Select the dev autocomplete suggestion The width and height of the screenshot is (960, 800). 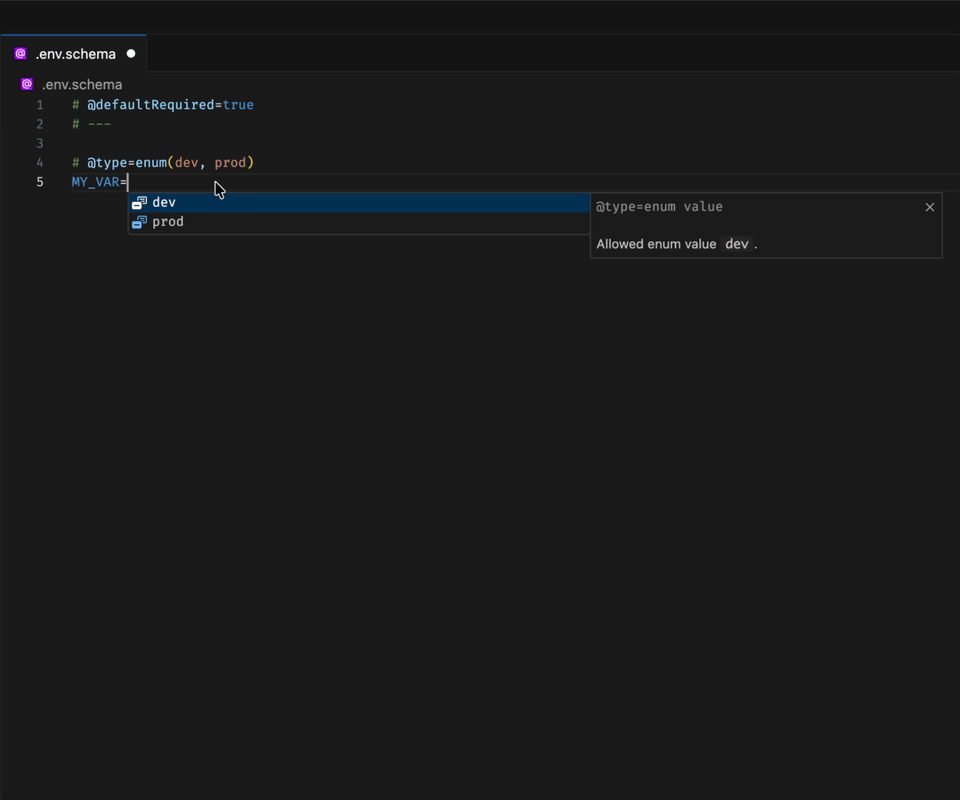click(164, 201)
